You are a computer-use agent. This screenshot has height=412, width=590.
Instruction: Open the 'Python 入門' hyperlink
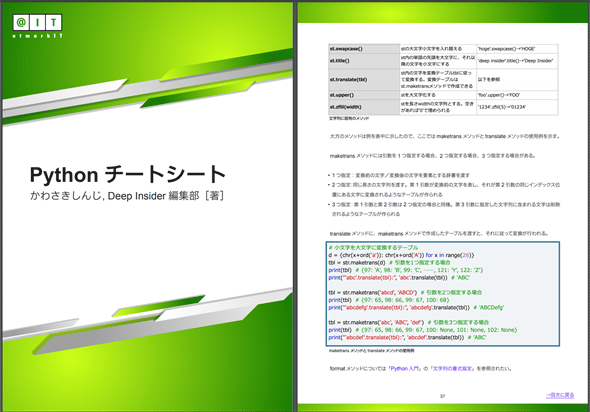pyautogui.click(x=404, y=369)
